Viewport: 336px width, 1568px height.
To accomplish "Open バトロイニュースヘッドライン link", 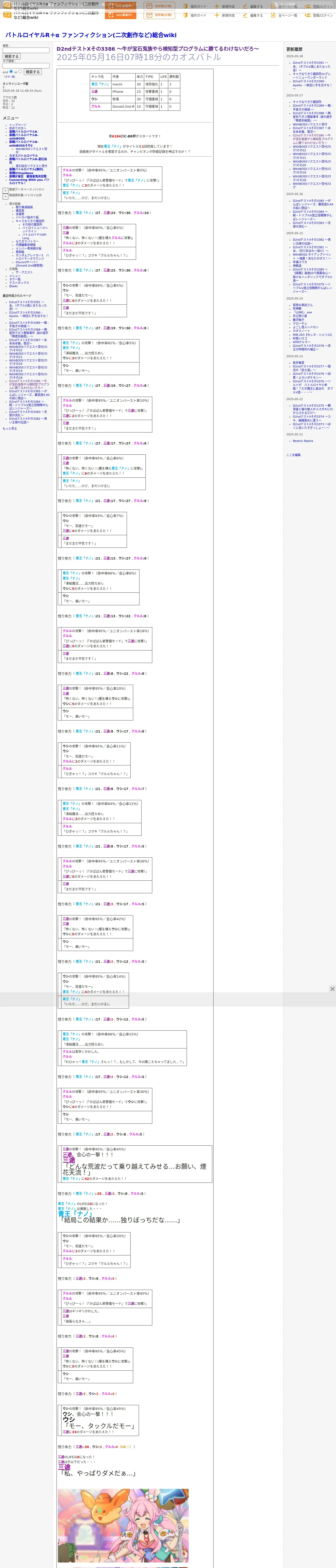I will point(35,229).
